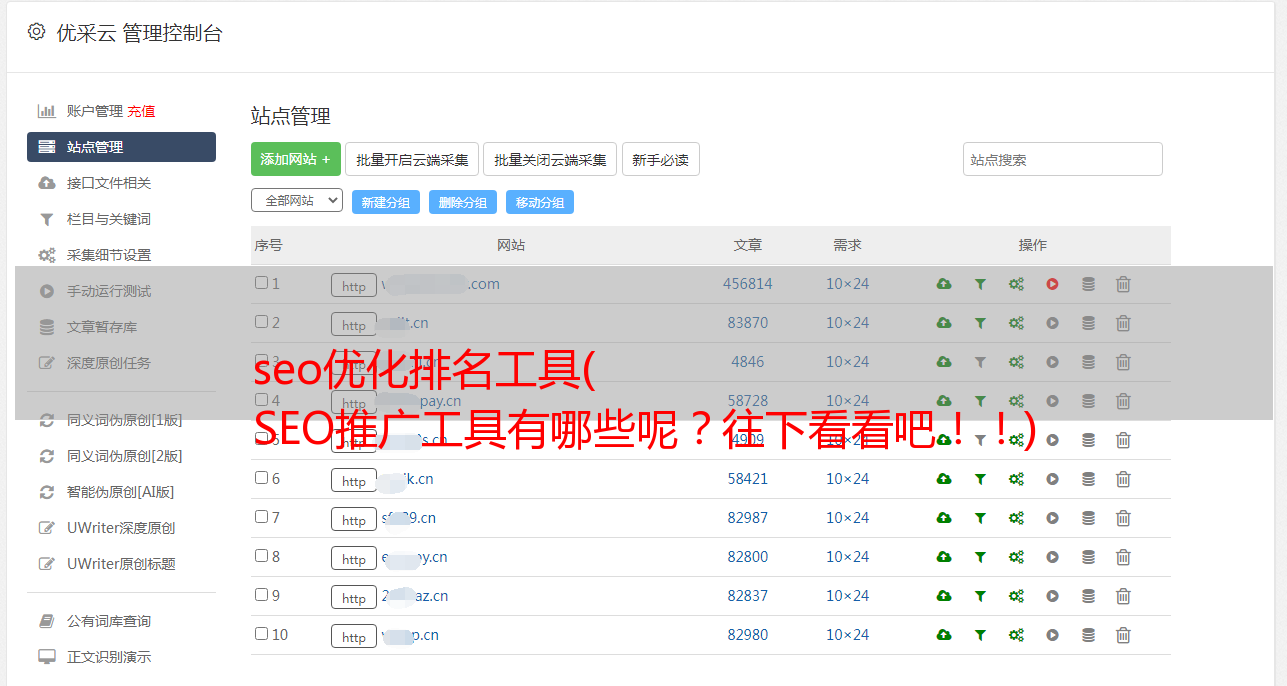
Task: Click filter icon in row 7
Action: (980, 518)
